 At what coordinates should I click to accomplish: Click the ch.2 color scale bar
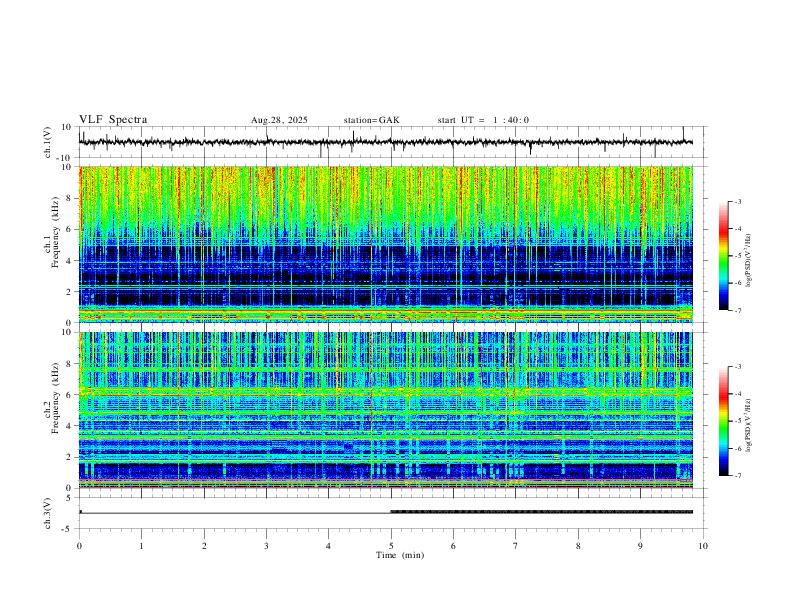[723, 421]
